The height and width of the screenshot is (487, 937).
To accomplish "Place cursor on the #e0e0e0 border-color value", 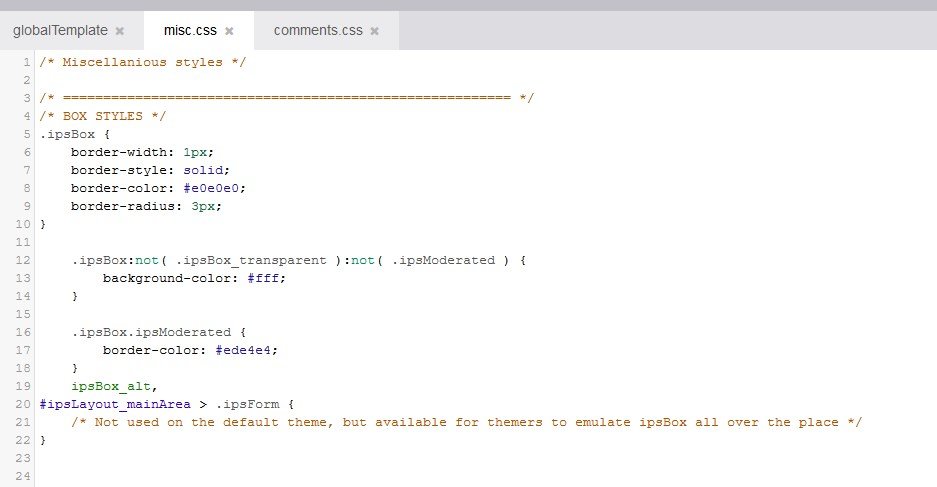I will click(214, 188).
